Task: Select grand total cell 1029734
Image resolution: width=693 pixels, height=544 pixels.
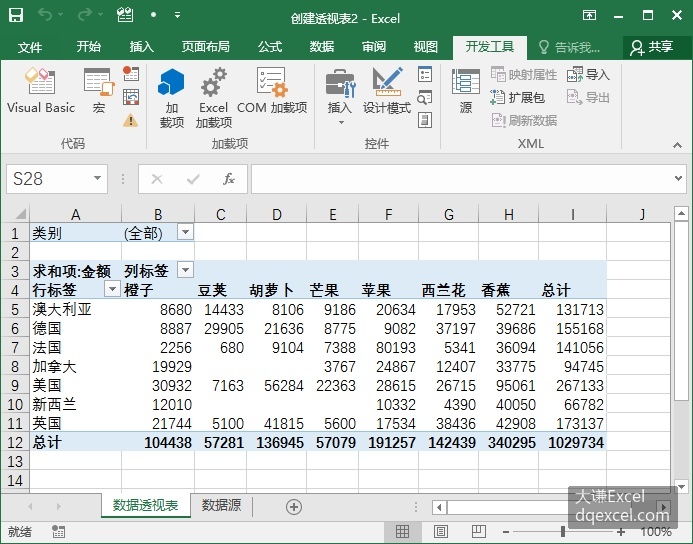Action: click(x=573, y=442)
